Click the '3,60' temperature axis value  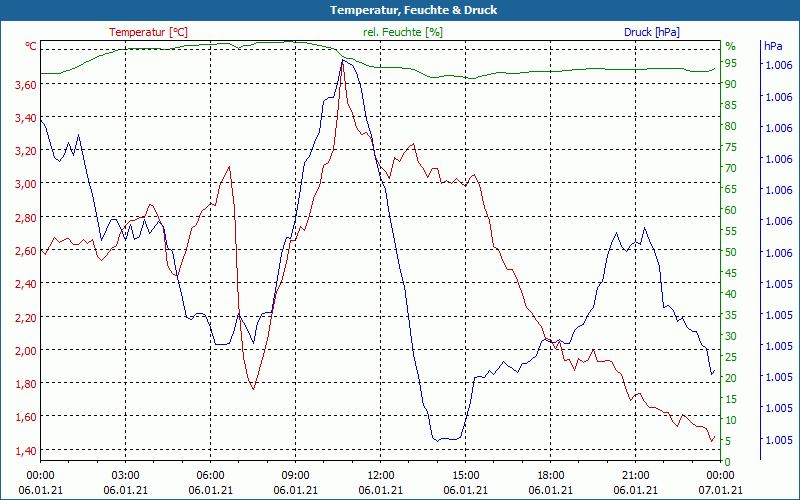[26, 85]
